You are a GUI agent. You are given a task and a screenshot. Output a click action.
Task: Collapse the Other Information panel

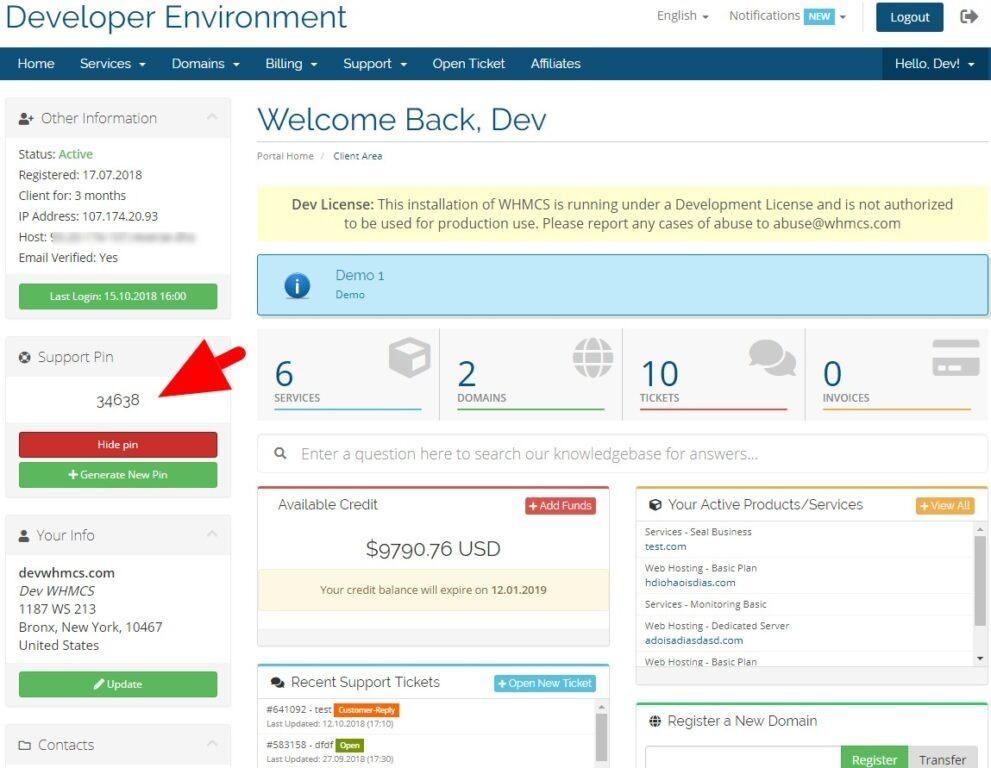212,117
